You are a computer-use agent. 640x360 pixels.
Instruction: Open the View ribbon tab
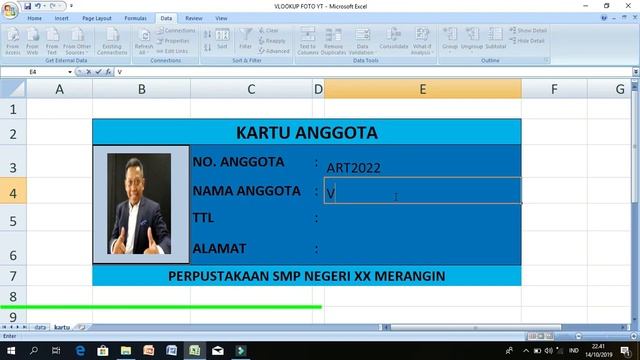(x=221, y=18)
